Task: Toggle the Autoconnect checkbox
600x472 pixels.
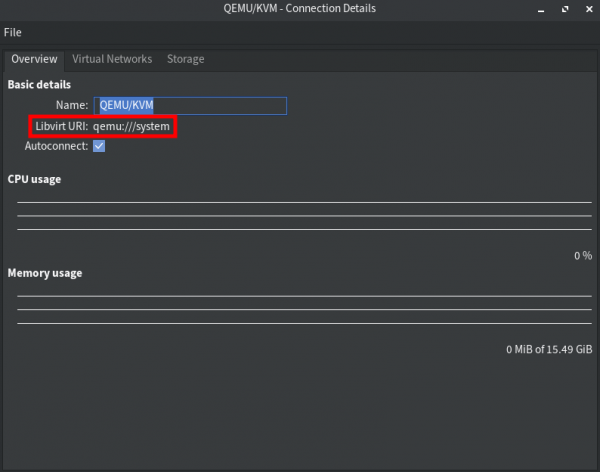Action: coord(99,146)
